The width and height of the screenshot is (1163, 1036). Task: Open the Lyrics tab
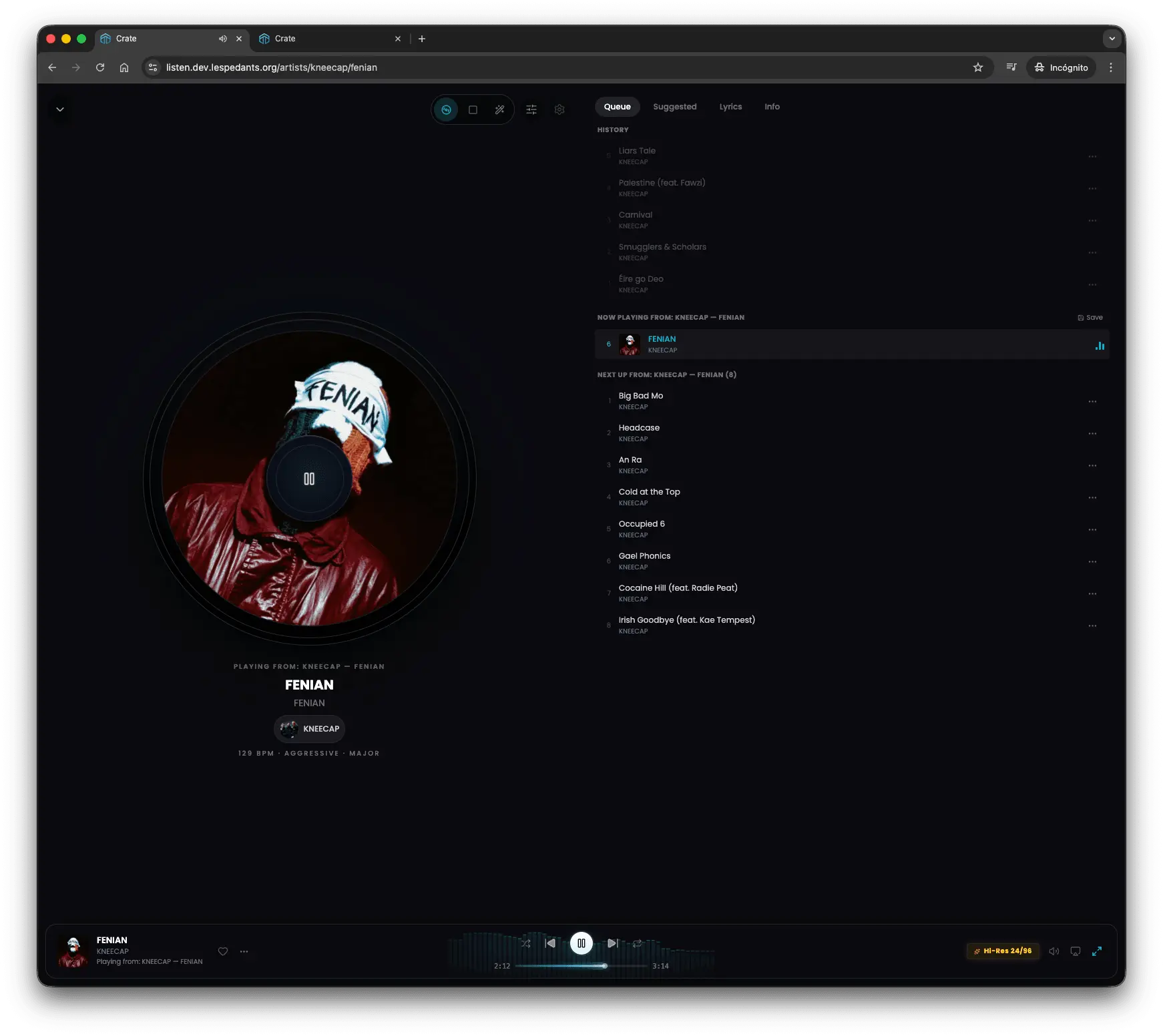730,107
